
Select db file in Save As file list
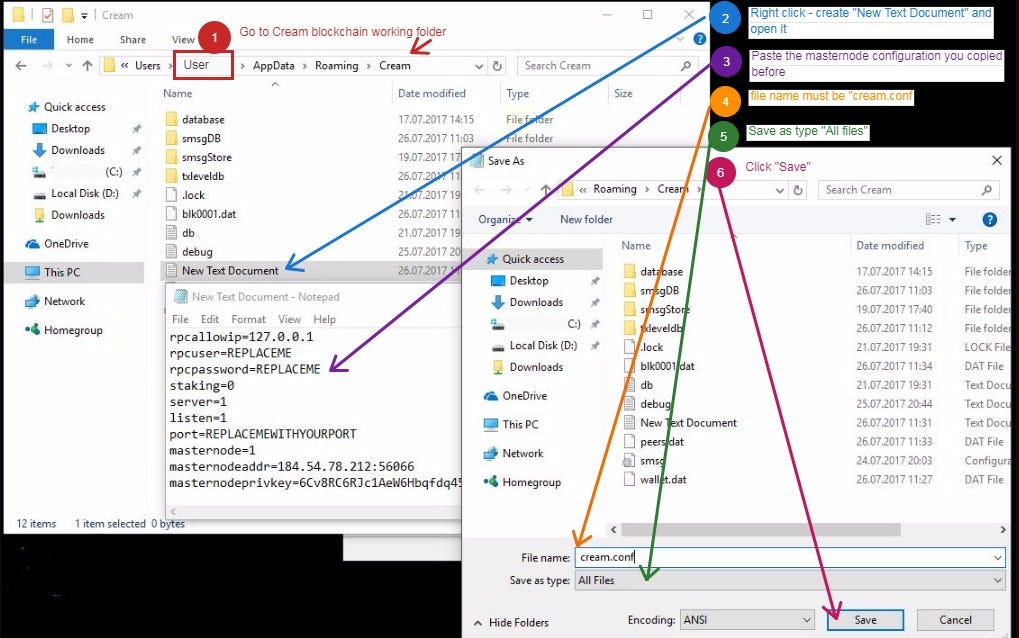point(638,385)
